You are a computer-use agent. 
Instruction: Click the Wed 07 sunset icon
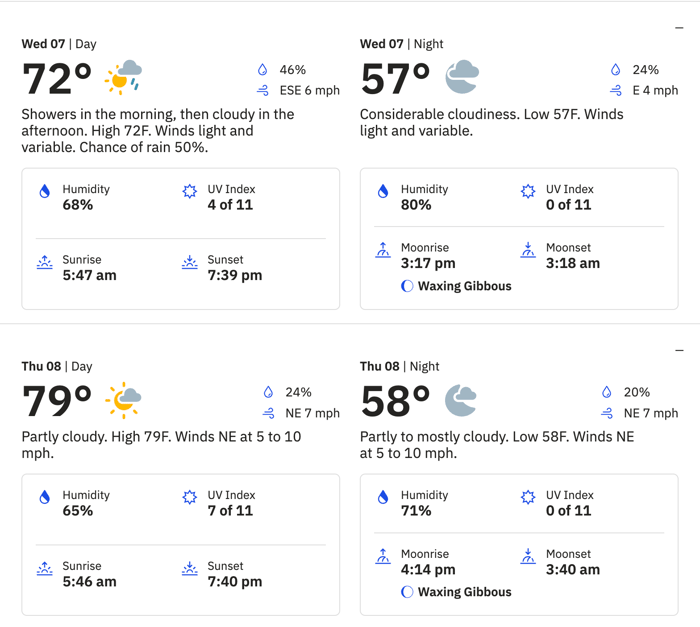pyautogui.click(x=190, y=262)
